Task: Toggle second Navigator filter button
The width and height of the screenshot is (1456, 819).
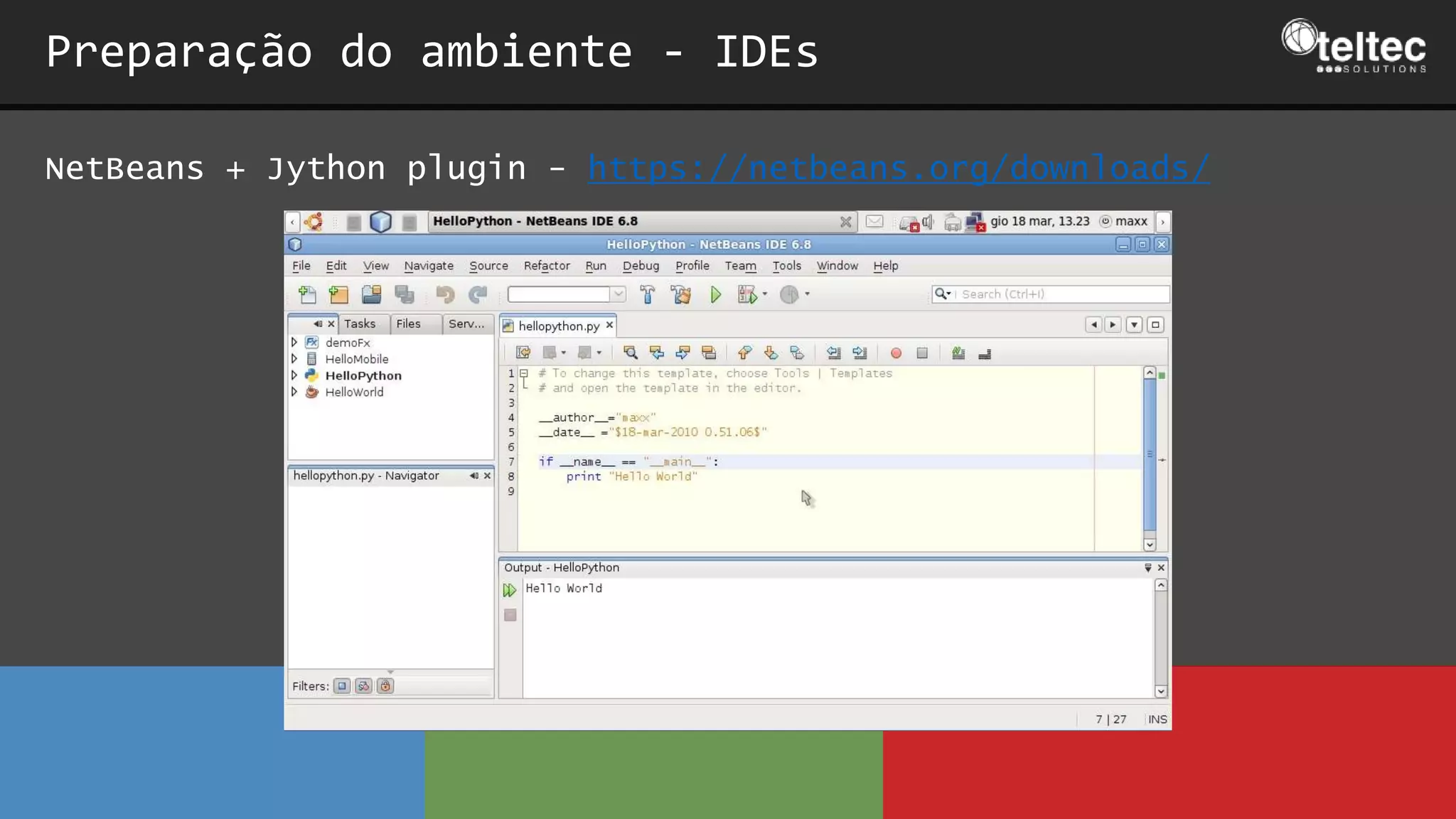Action: [363, 686]
